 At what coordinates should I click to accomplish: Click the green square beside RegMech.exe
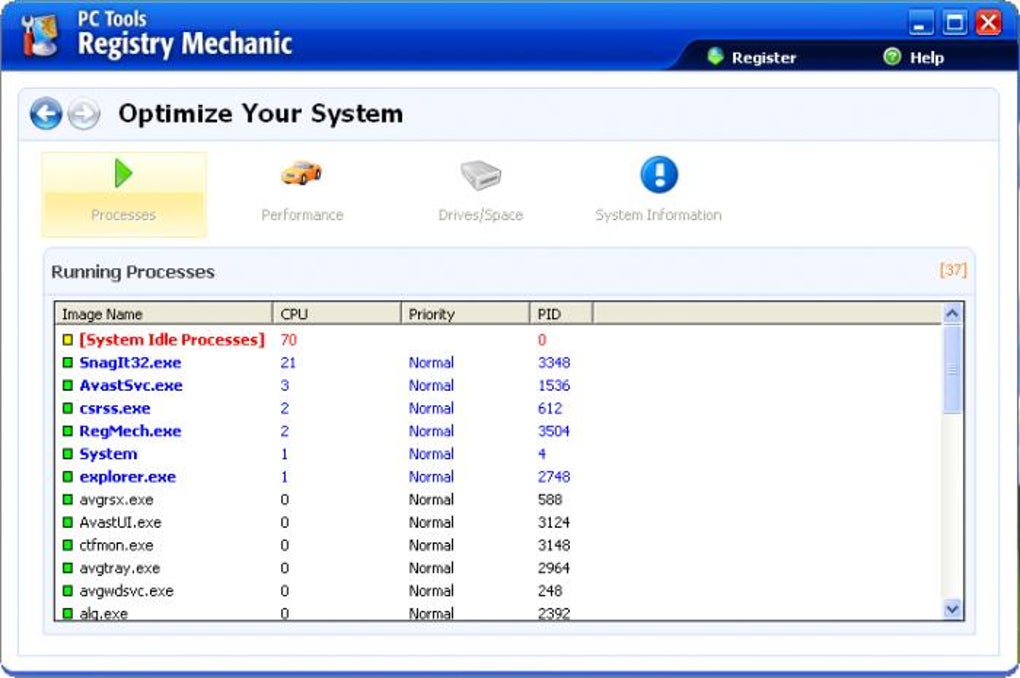pyautogui.click(x=68, y=431)
